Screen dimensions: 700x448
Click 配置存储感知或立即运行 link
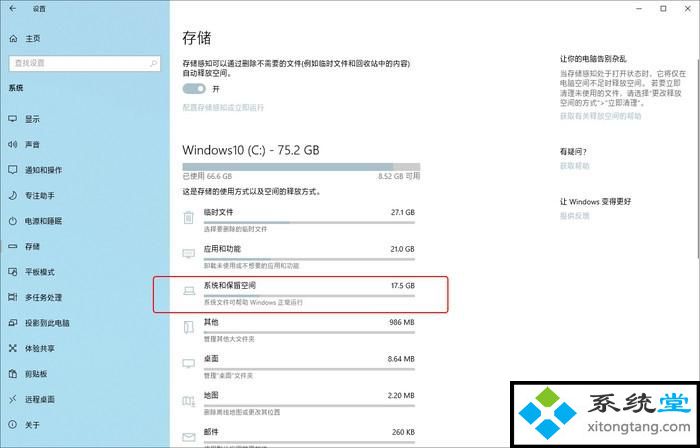pyautogui.click(x=223, y=108)
